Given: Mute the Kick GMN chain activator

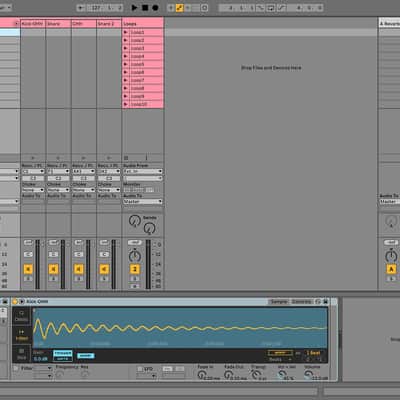Looking at the screenshot, I should (28, 269).
